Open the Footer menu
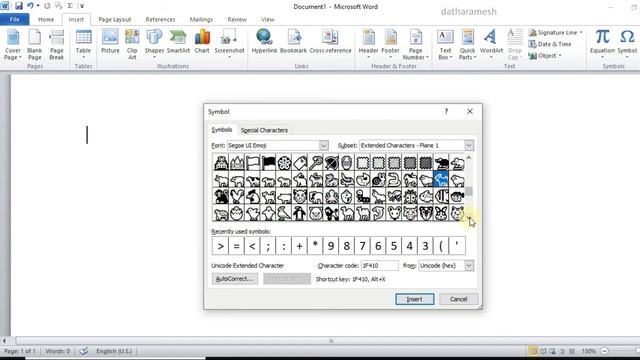This screenshot has height=360, width=640. [390, 44]
